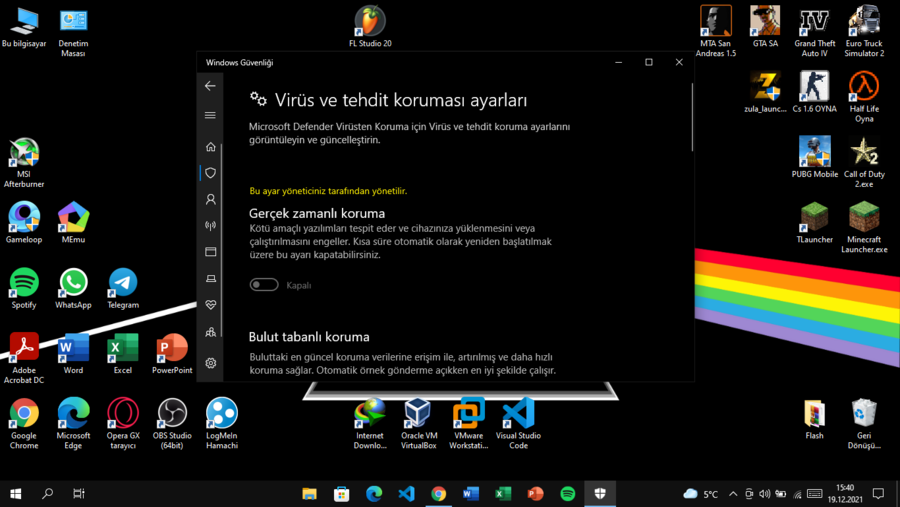900x507 pixels.
Task: Open Call of Duty 2.exe desktop icon
Action: coord(864,162)
